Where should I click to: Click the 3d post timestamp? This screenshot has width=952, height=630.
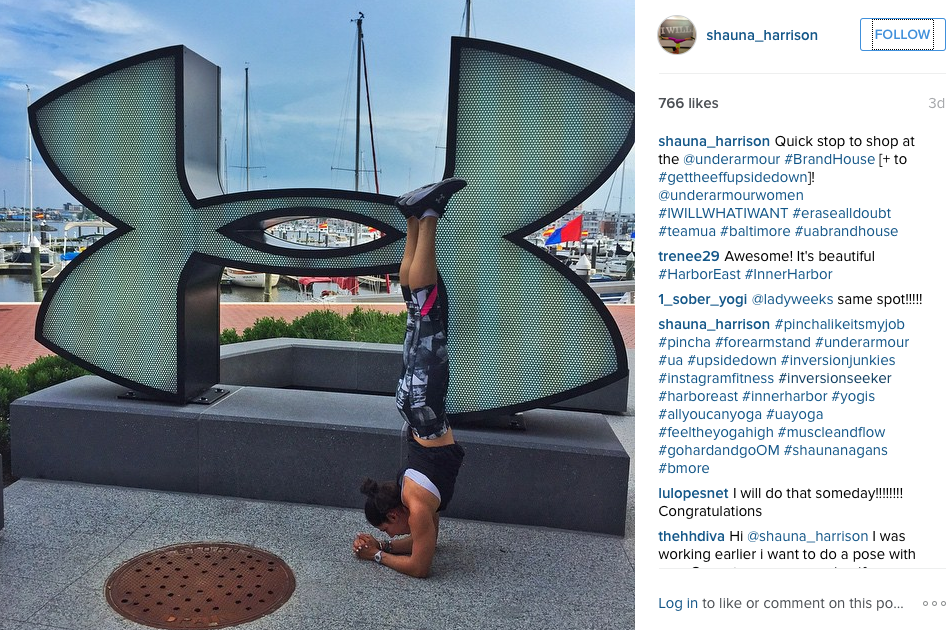pyautogui.click(x=936, y=103)
